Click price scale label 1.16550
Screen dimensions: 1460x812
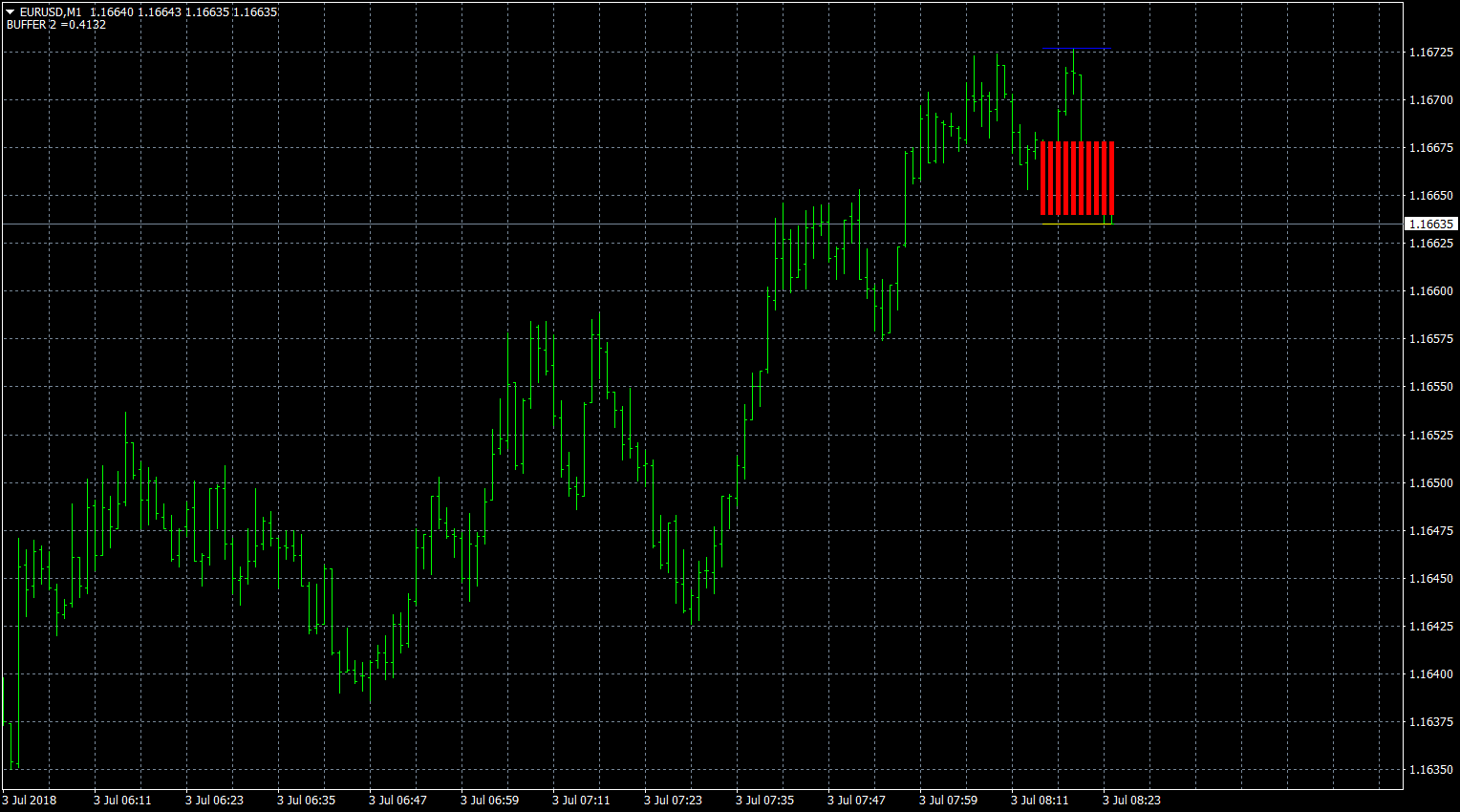pos(1431,387)
